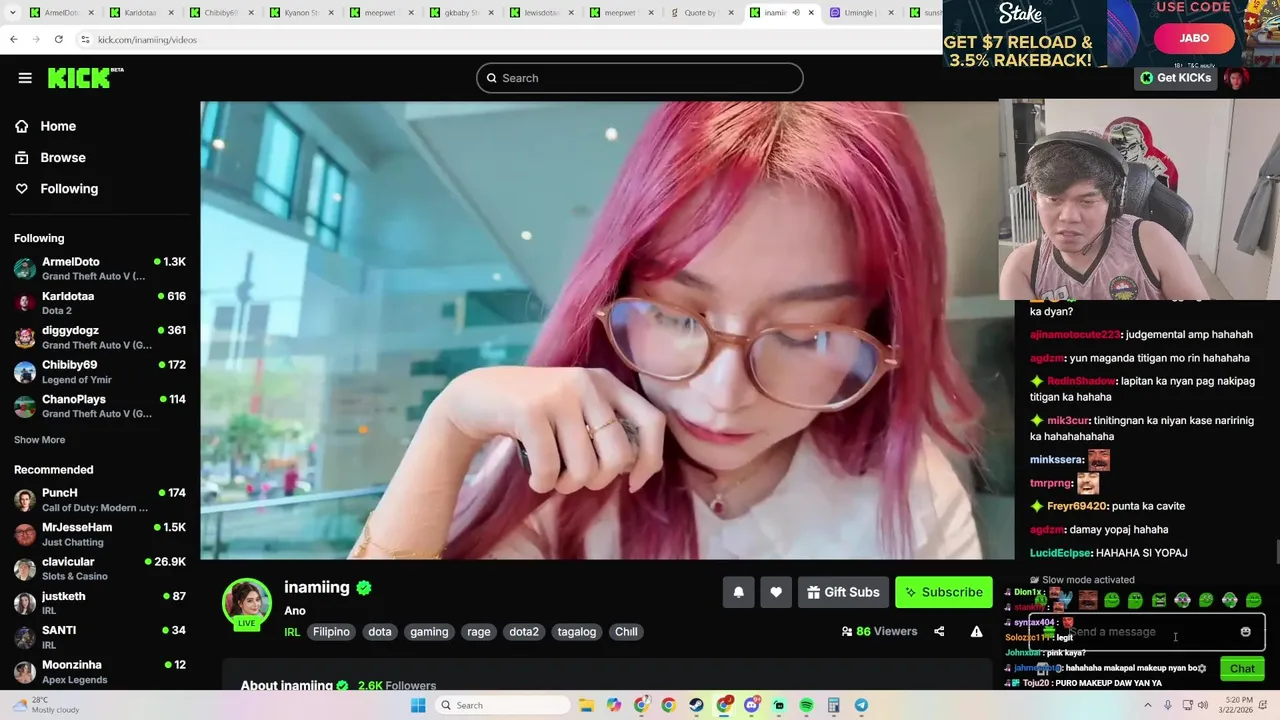Switch to the Umingle browser tab
The width and height of the screenshot is (1280, 720).
[862, 13]
